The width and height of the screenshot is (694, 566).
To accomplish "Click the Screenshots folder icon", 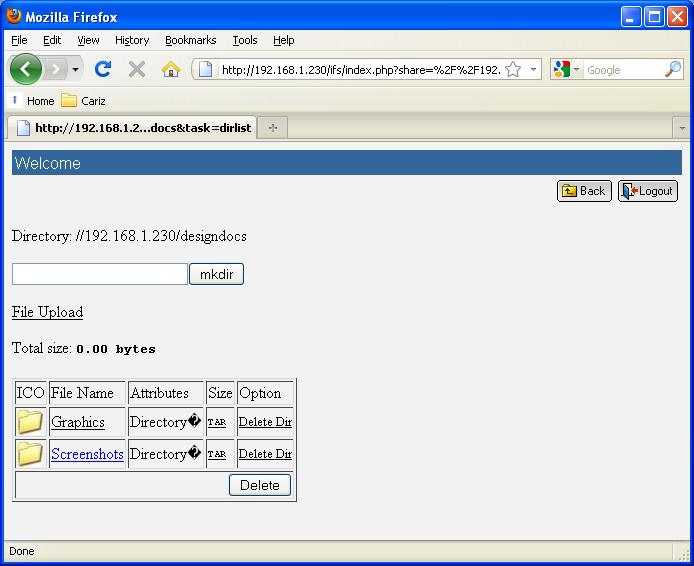I will click(30, 454).
